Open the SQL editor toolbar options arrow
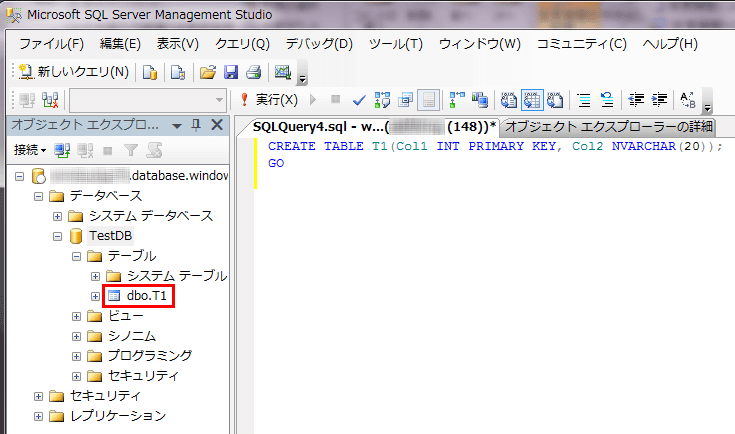This screenshot has height=434, width=735. pos(707,107)
